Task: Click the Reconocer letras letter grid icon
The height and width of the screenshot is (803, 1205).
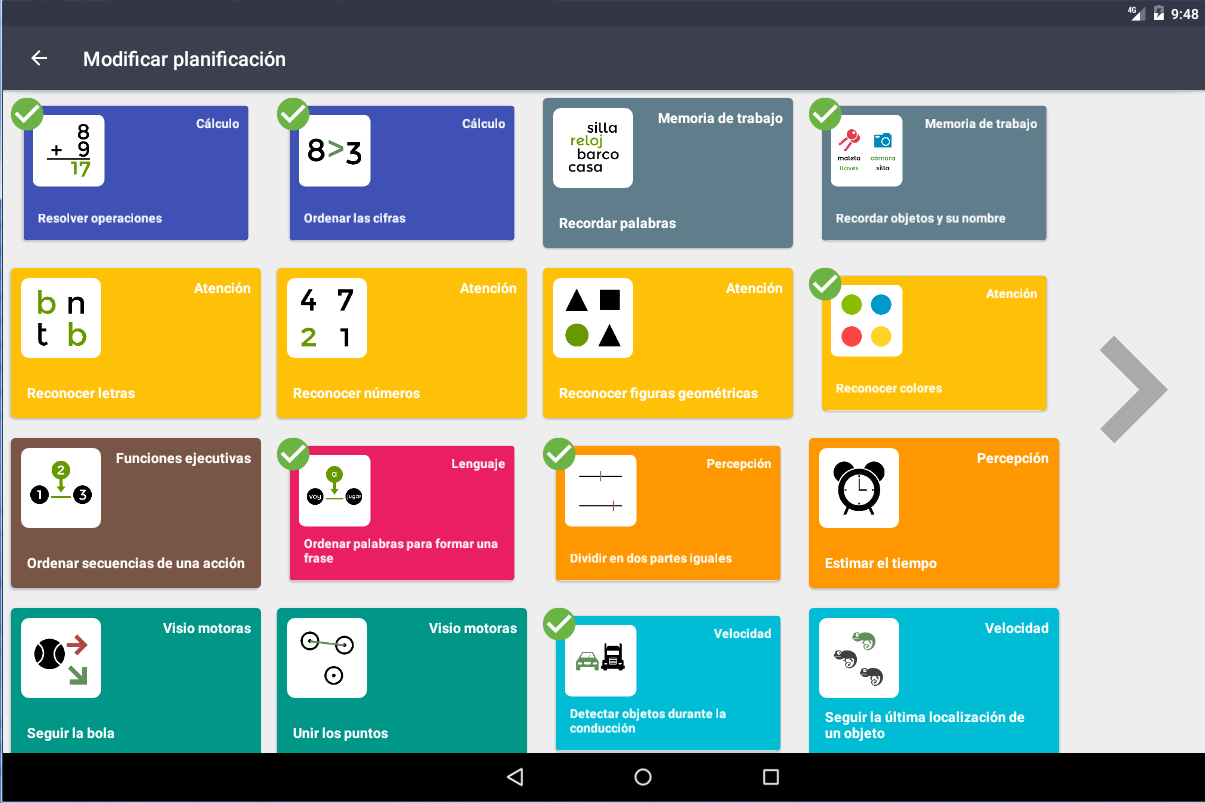Action: point(60,318)
